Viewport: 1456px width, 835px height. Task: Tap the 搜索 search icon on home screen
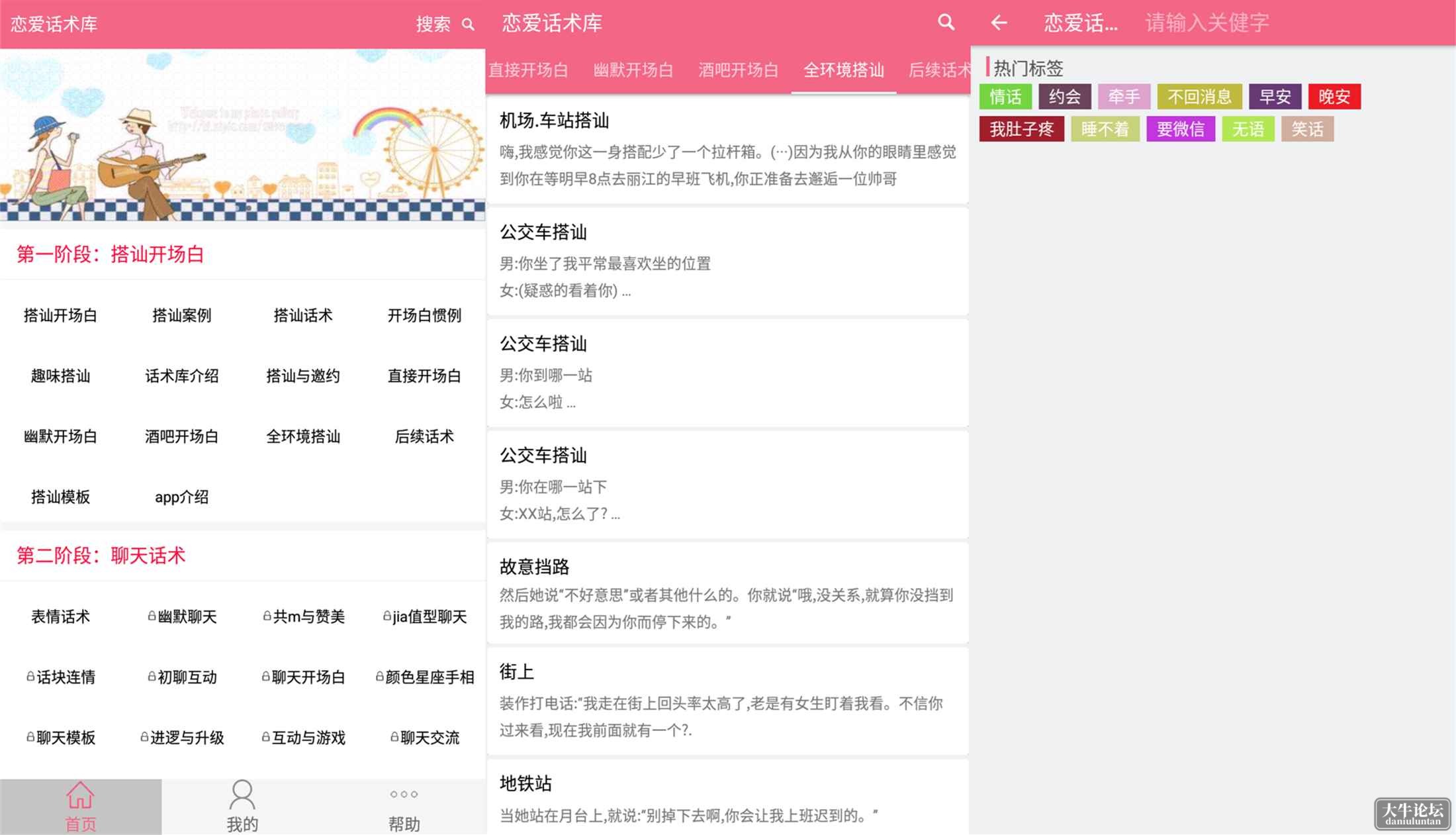click(x=468, y=25)
